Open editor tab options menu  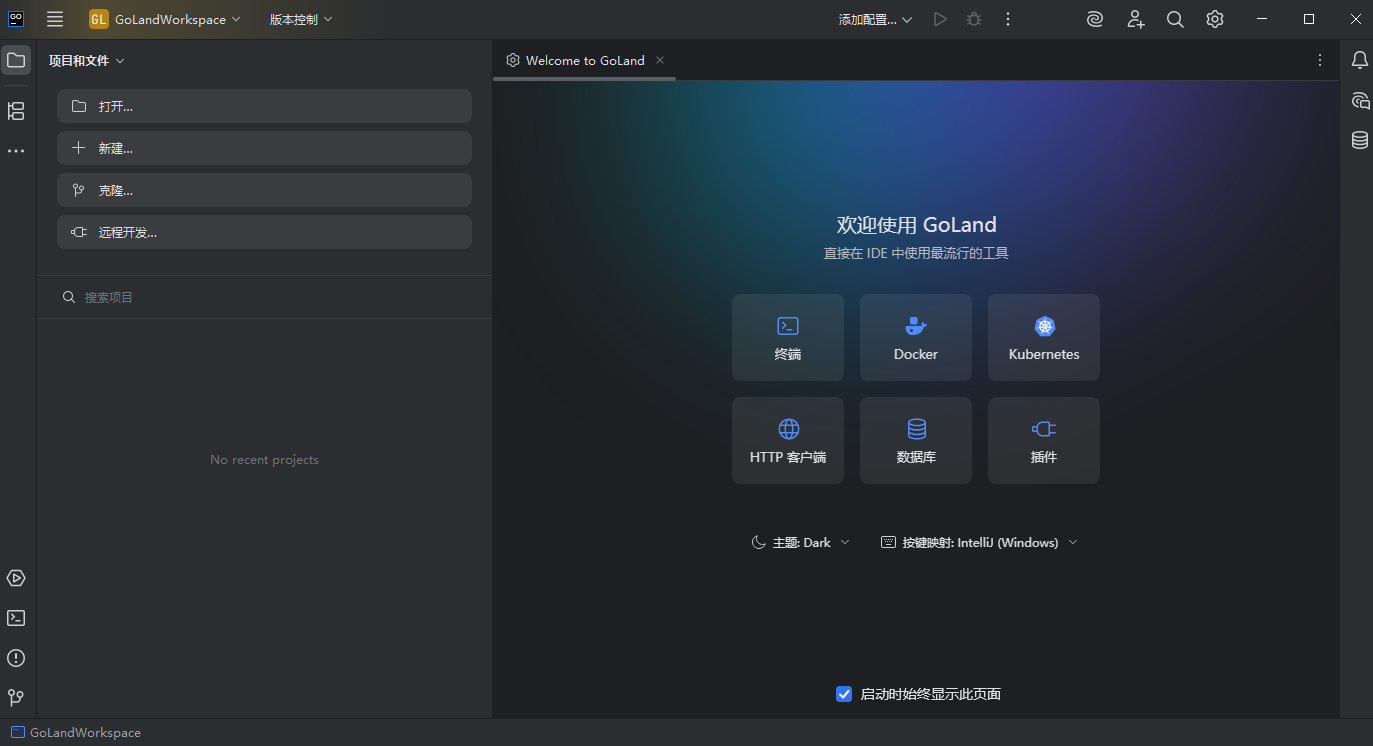coord(1320,60)
